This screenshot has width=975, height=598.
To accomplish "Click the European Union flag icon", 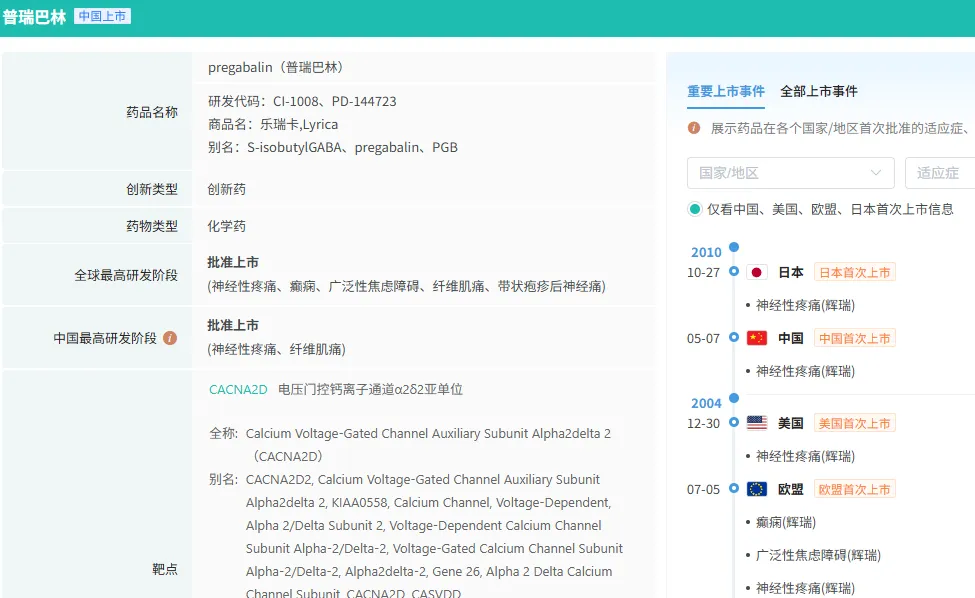I will point(757,489).
